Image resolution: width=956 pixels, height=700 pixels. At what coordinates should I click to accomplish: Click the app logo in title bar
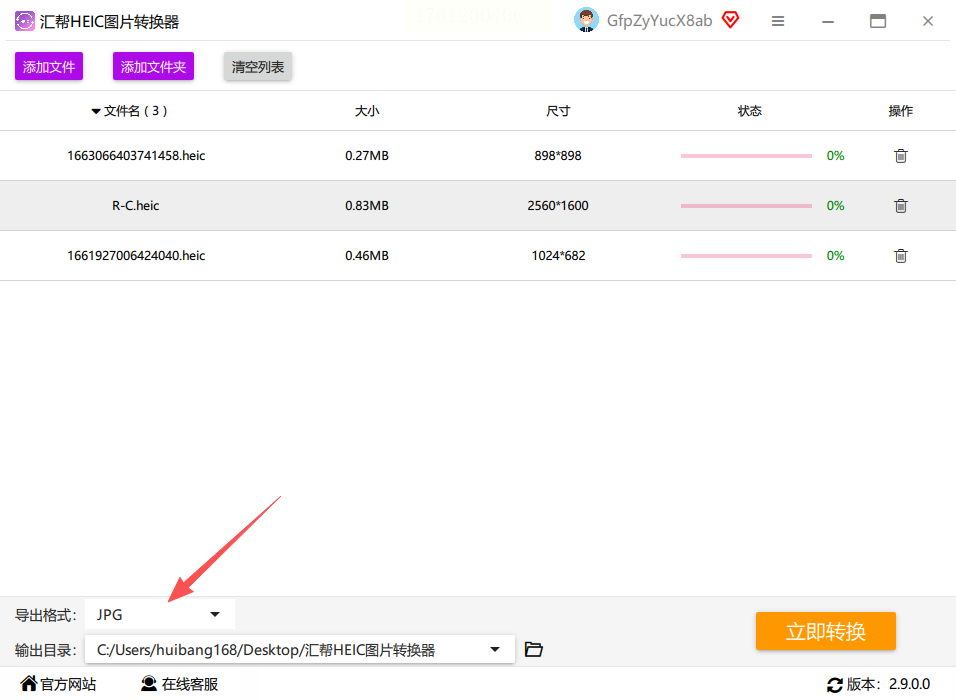[24, 21]
